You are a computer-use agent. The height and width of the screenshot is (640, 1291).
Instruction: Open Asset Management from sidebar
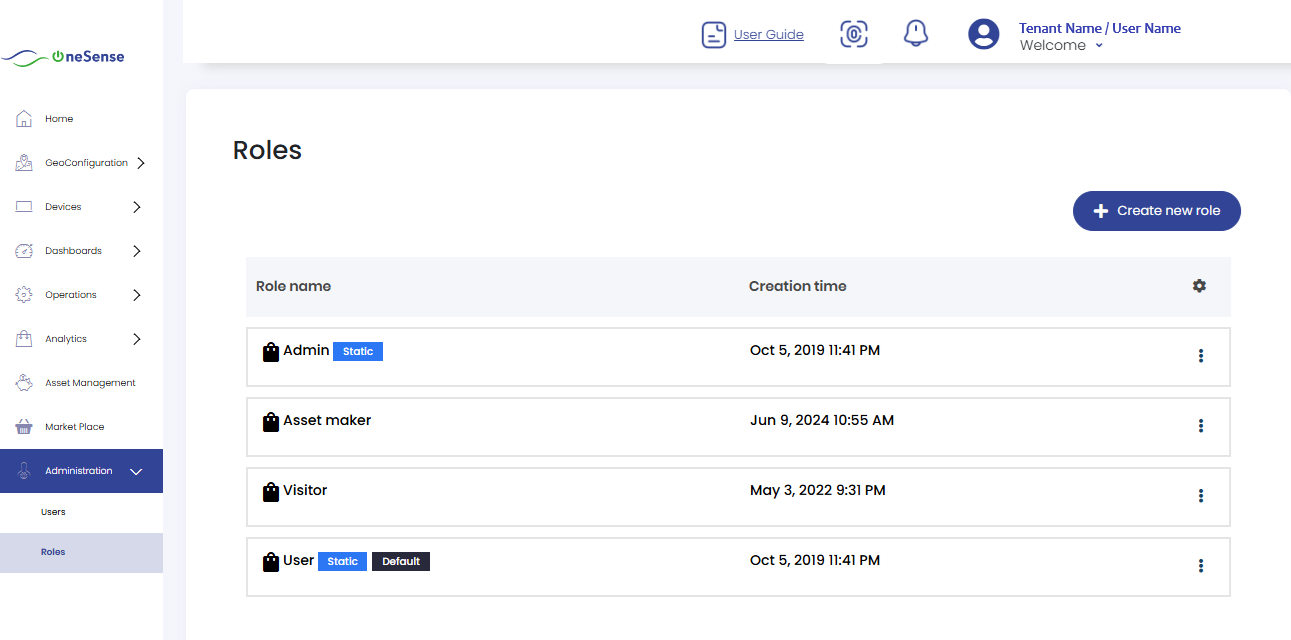click(89, 383)
